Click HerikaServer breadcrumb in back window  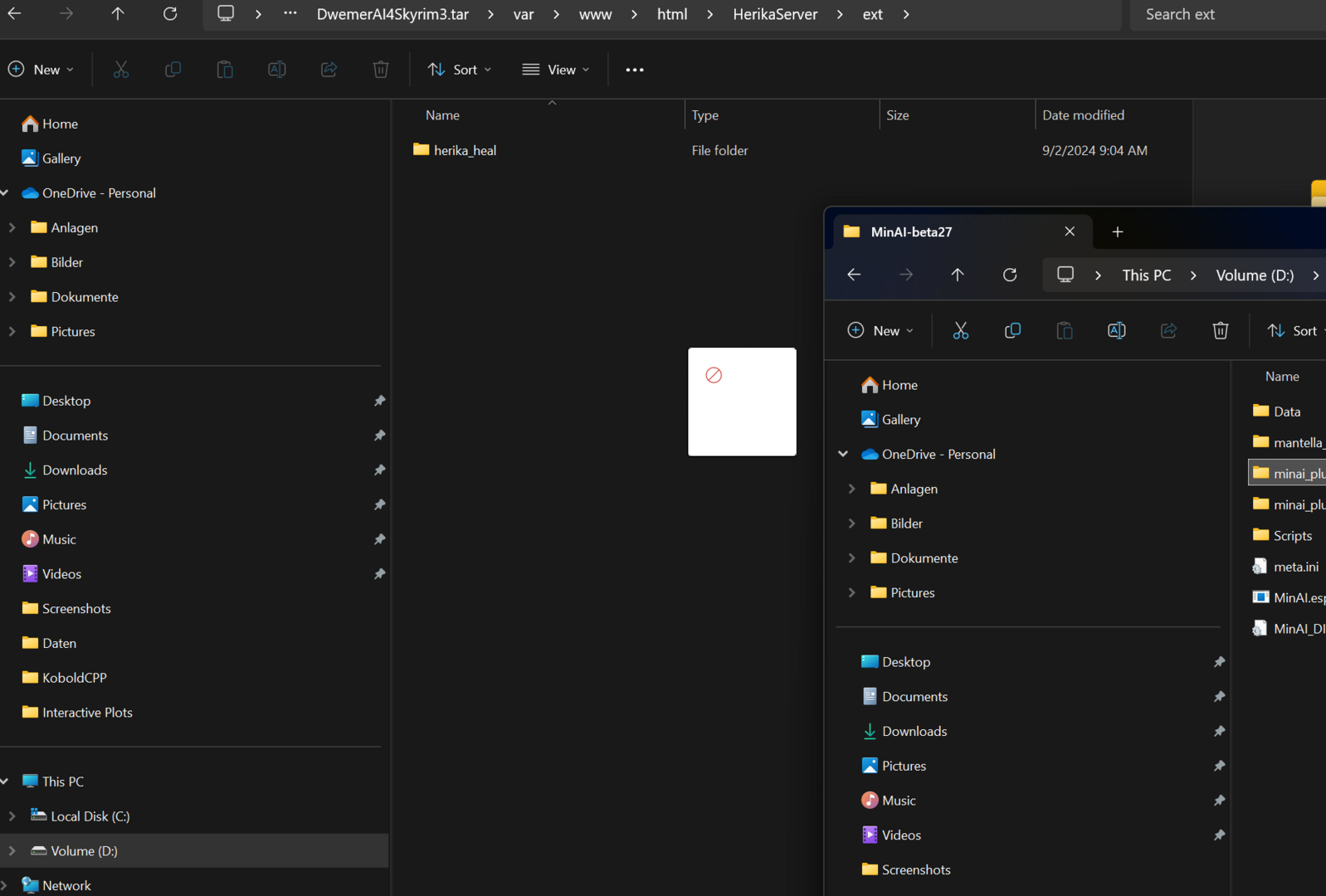coord(775,14)
